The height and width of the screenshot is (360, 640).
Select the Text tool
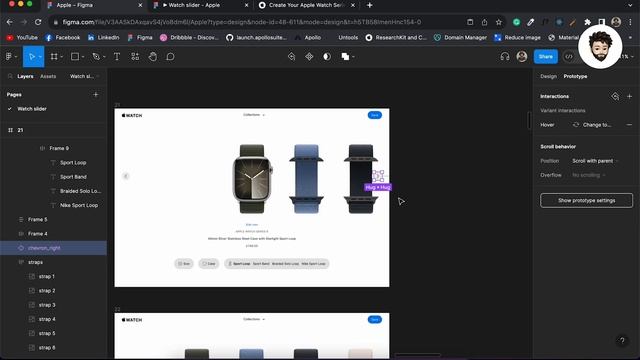pyautogui.click(x=117, y=57)
